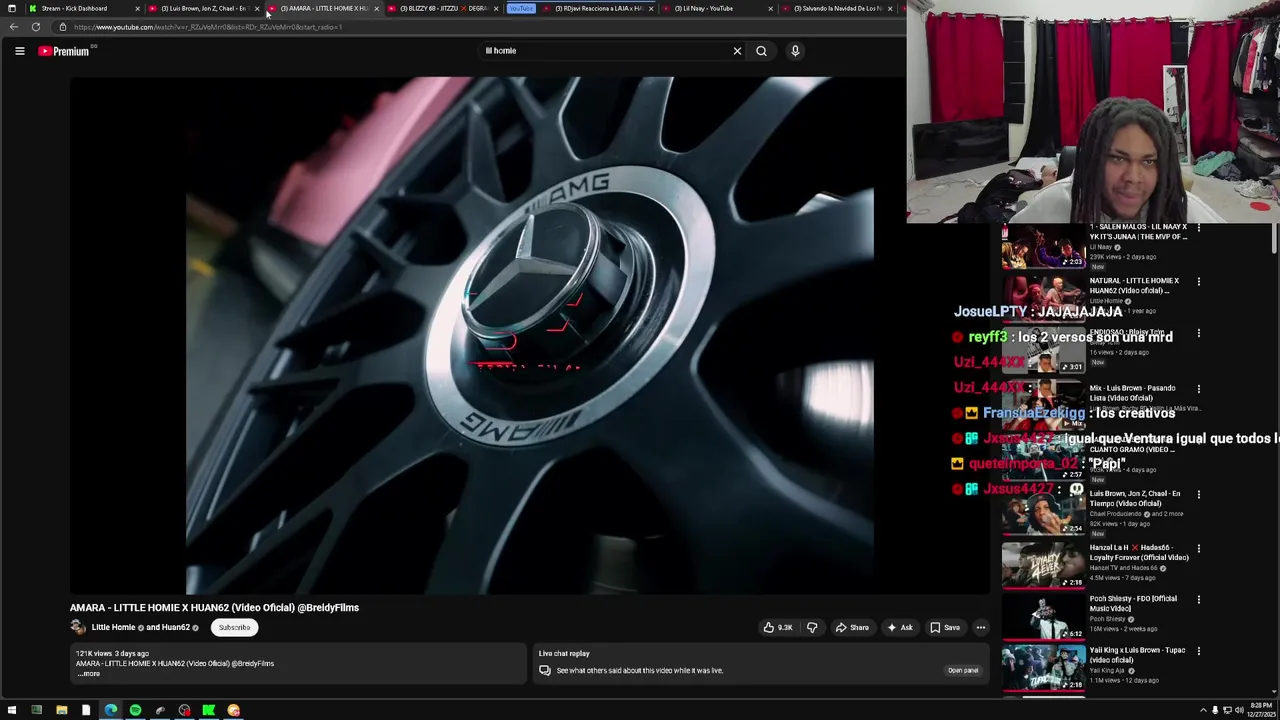Start voice search with the microphone
Screen dimensions: 1280x720
[x=795, y=51]
